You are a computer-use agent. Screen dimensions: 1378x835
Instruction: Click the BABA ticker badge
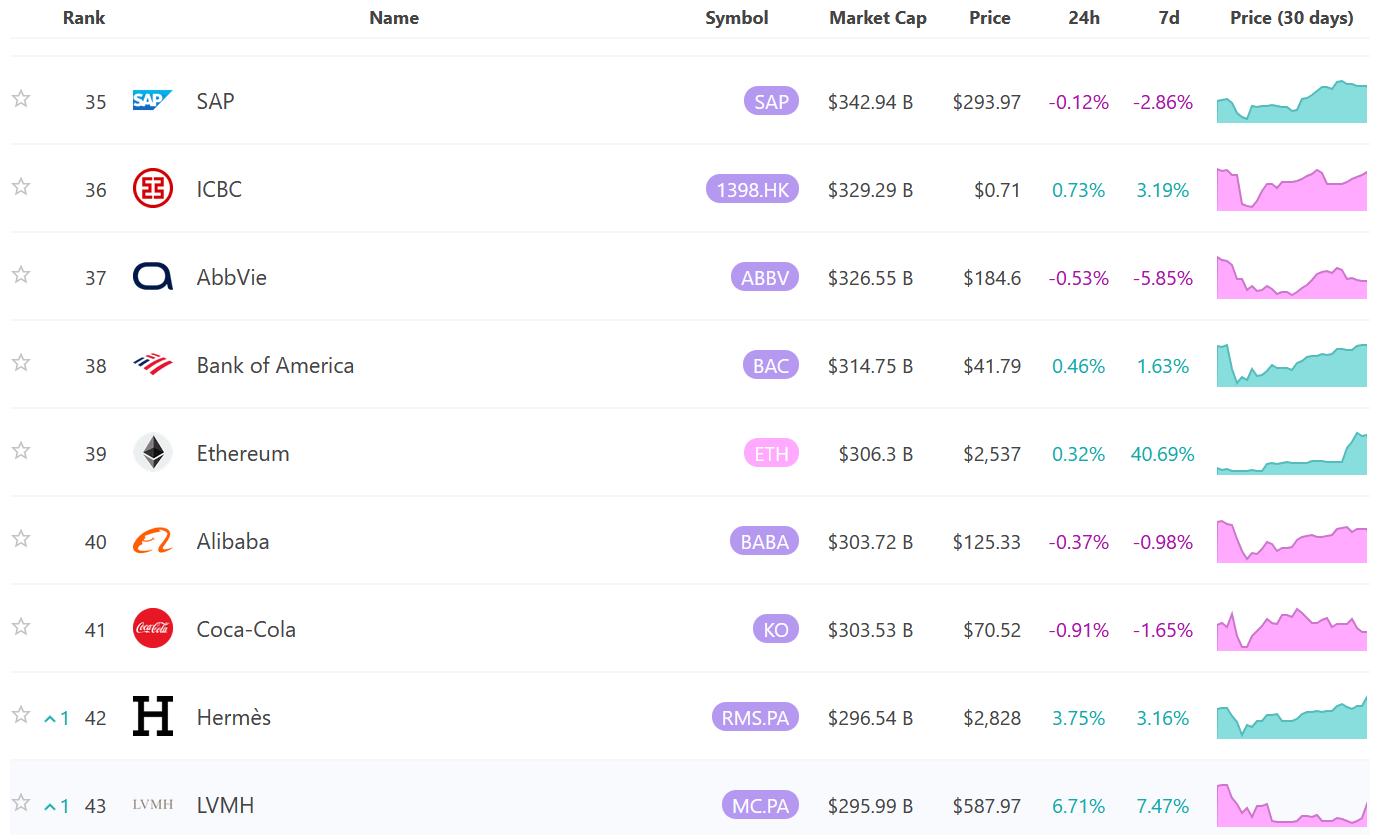click(x=764, y=541)
